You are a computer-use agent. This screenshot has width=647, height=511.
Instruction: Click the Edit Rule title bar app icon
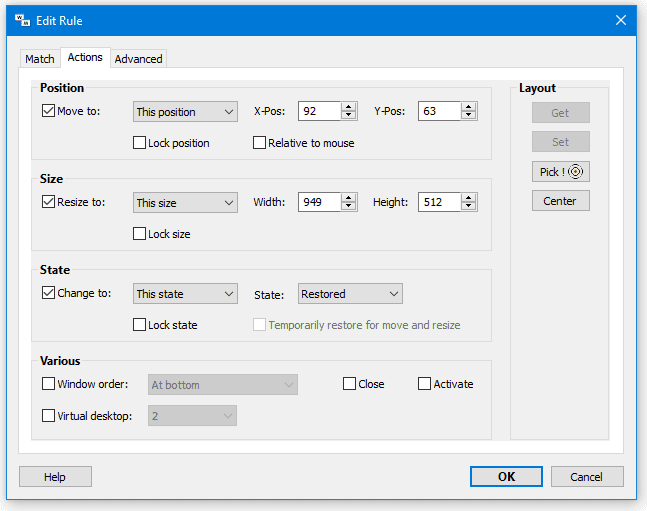21,20
